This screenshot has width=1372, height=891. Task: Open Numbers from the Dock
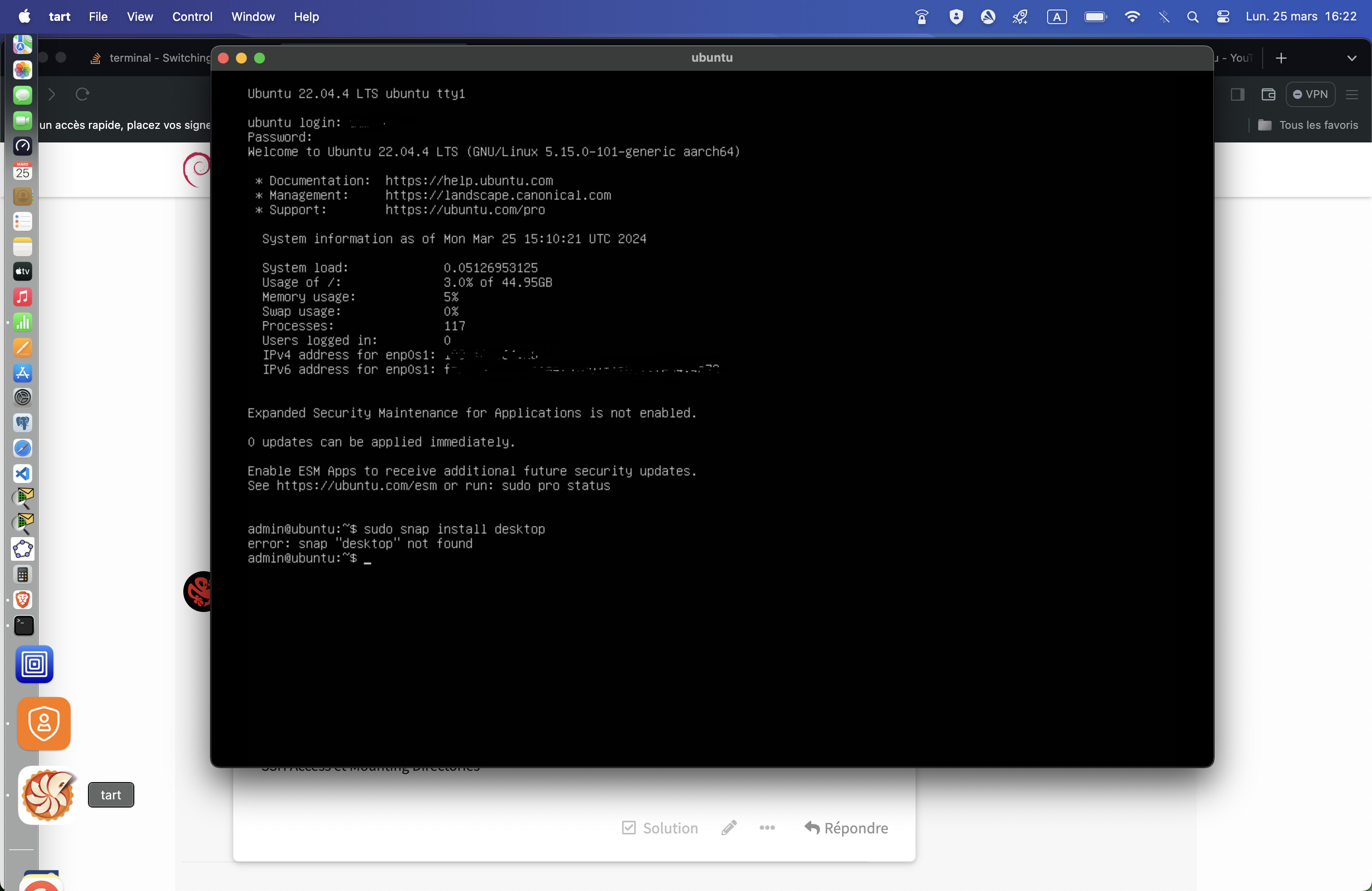(23, 322)
